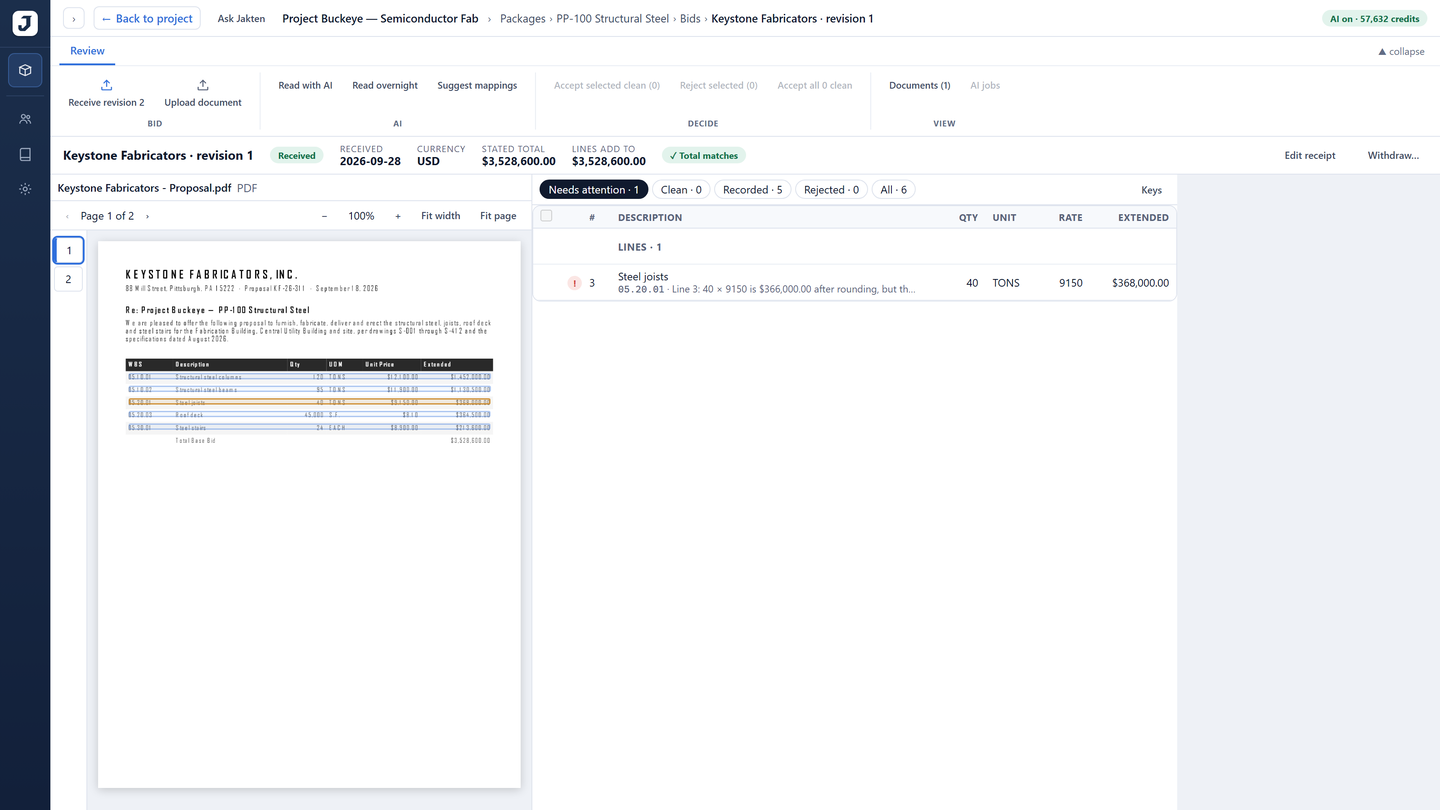Click Suggest mappings
Screen dimensions: 1440x810
point(477,86)
